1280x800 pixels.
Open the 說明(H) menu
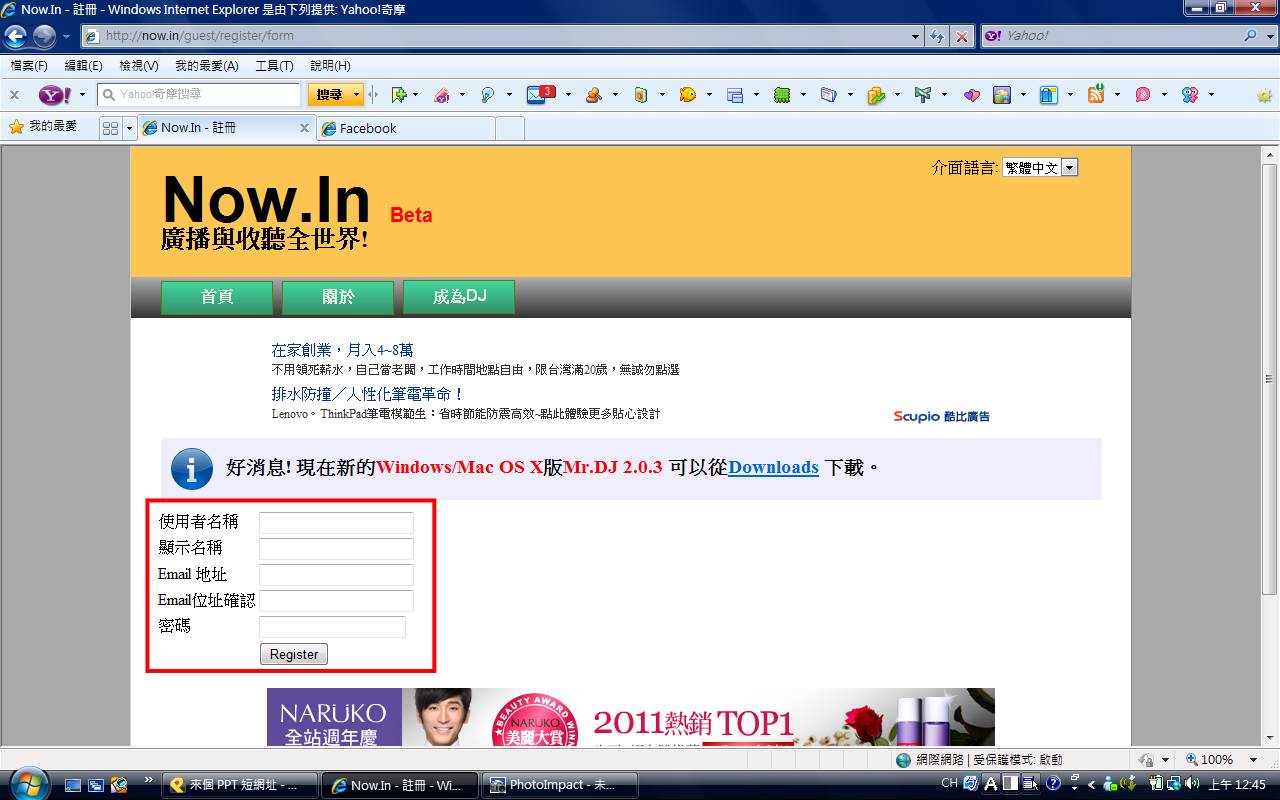[330, 66]
